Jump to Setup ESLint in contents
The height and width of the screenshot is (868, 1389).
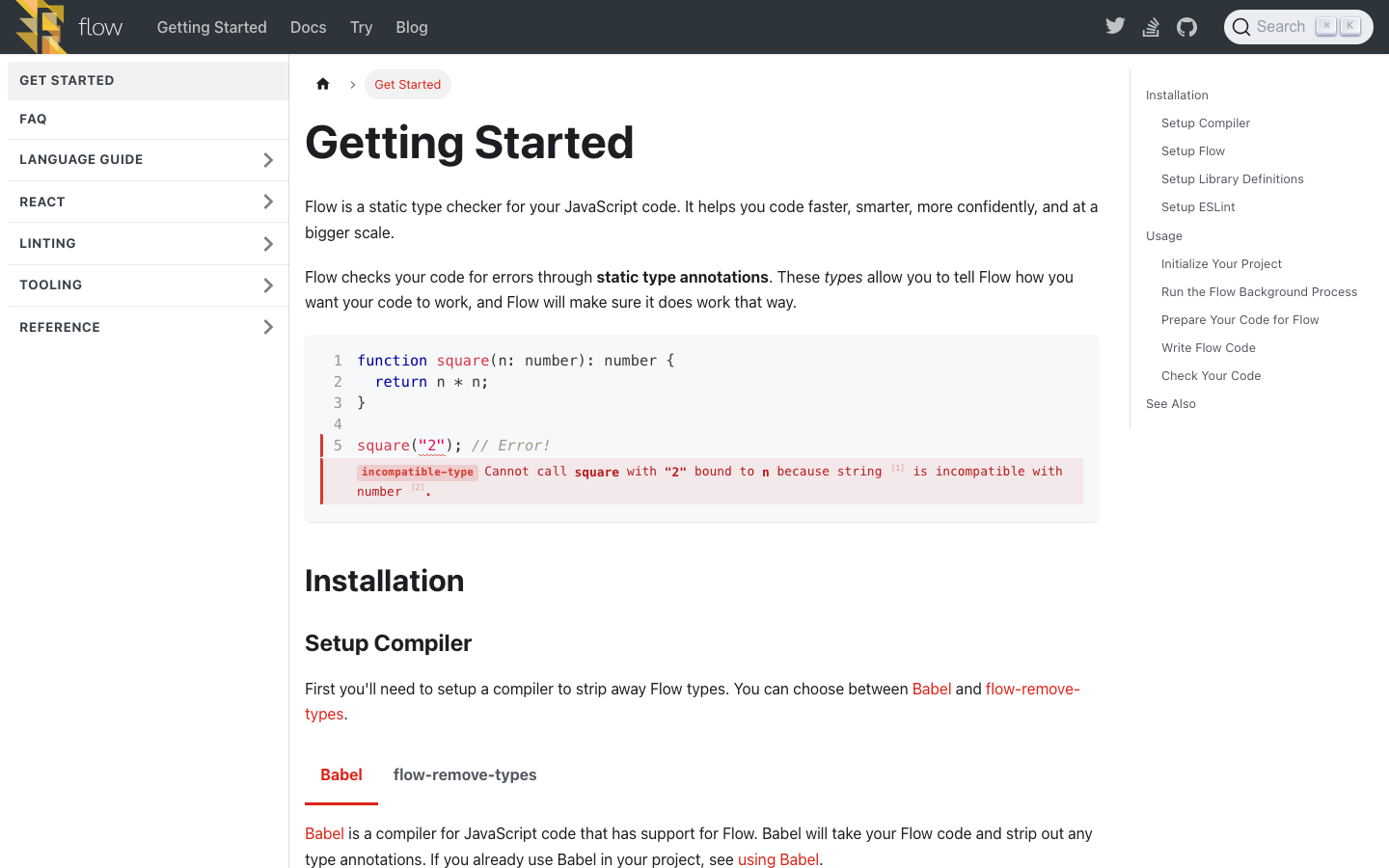(1198, 206)
